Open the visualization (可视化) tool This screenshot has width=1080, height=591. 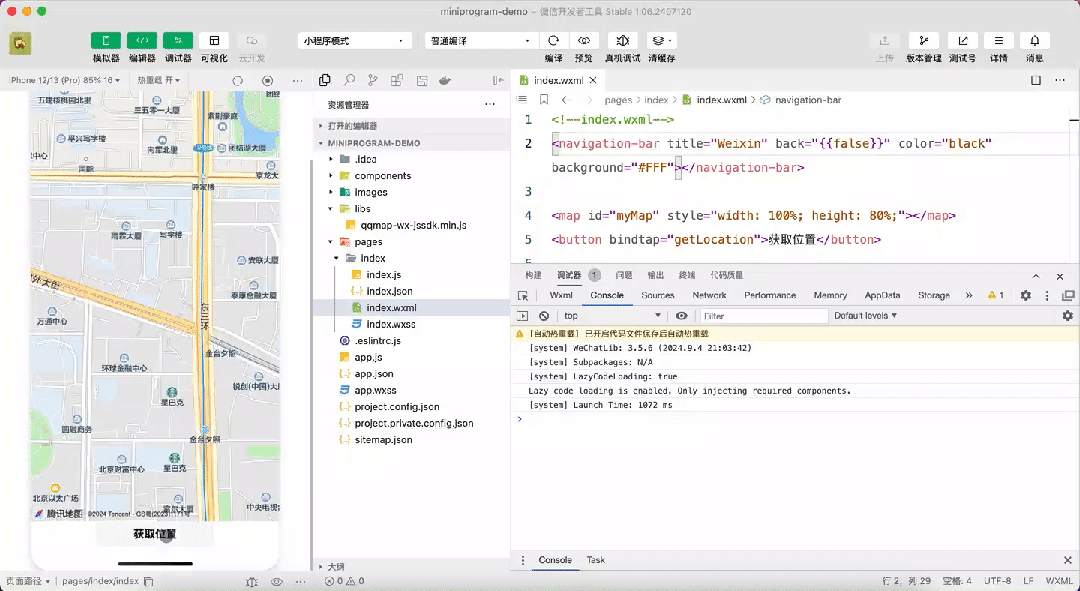(x=214, y=41)
